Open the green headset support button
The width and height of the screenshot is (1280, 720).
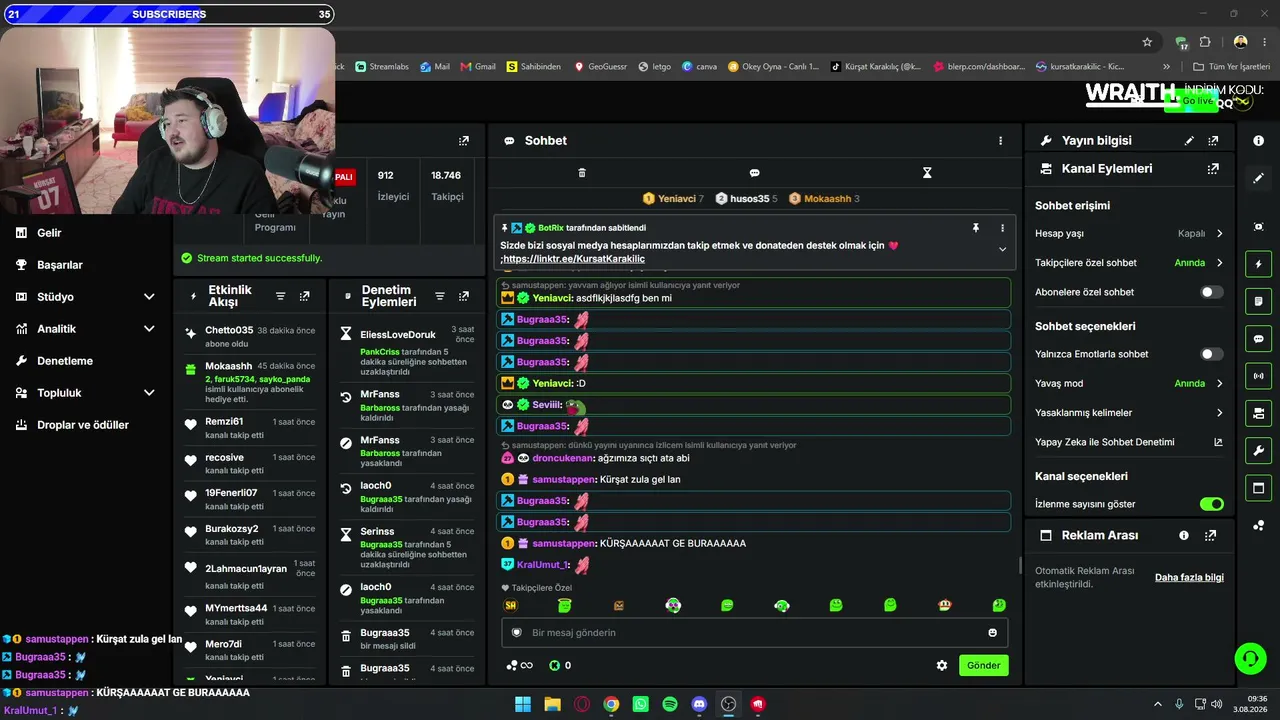pyautogui.click(x=1250, y=658)
